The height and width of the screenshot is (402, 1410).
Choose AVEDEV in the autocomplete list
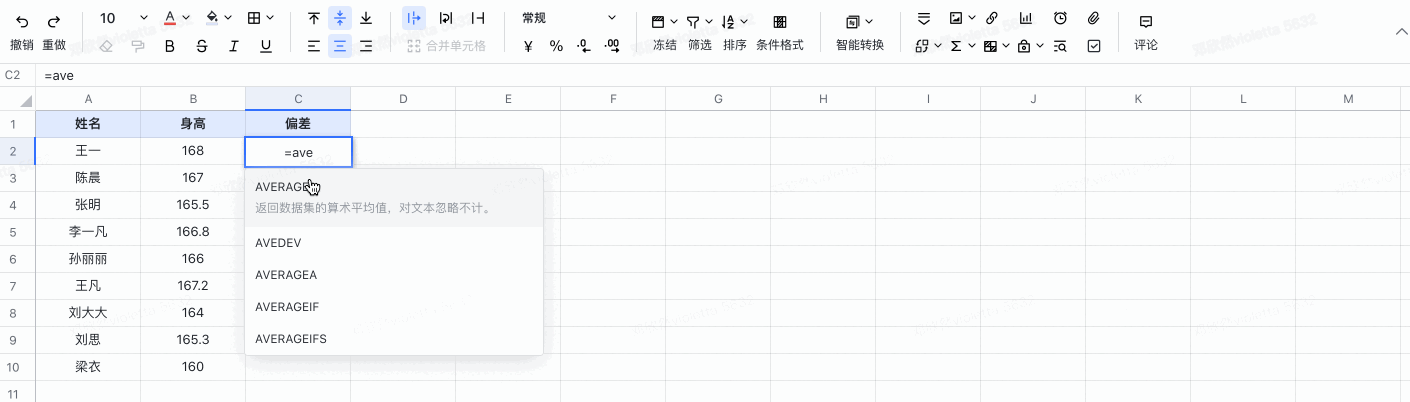pyautogui.click(x=278, y=243)
